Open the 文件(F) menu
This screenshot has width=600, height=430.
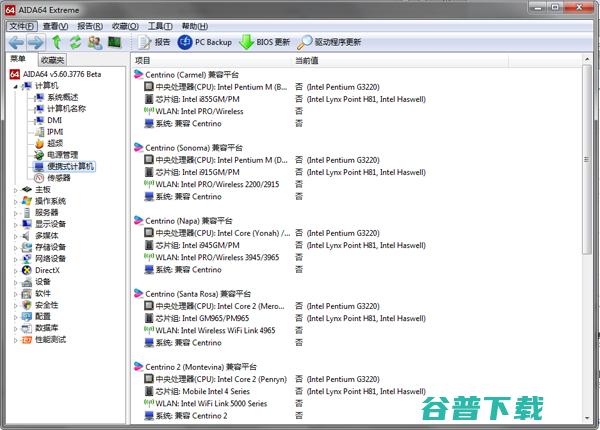coord(22,26)
